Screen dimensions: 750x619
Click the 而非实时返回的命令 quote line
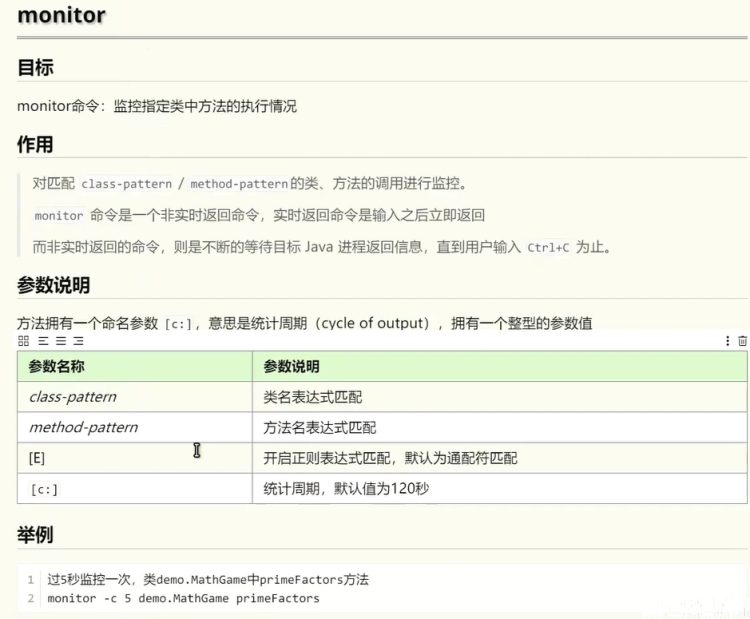click(x=321, y=247)
